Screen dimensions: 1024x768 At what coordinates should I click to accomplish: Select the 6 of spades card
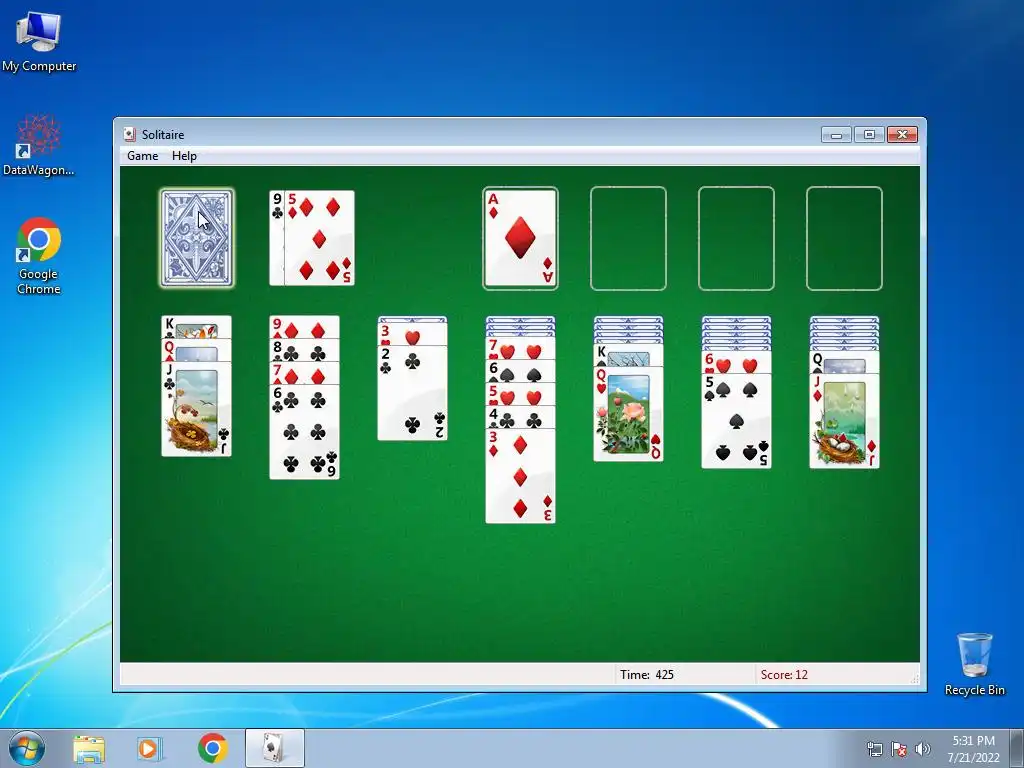(x=520, y=372)
